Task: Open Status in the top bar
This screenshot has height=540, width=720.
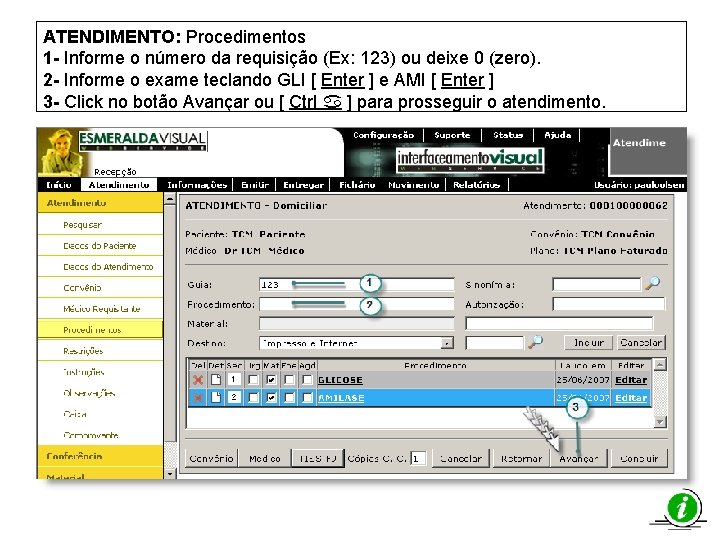Action: tap(508, 135)
